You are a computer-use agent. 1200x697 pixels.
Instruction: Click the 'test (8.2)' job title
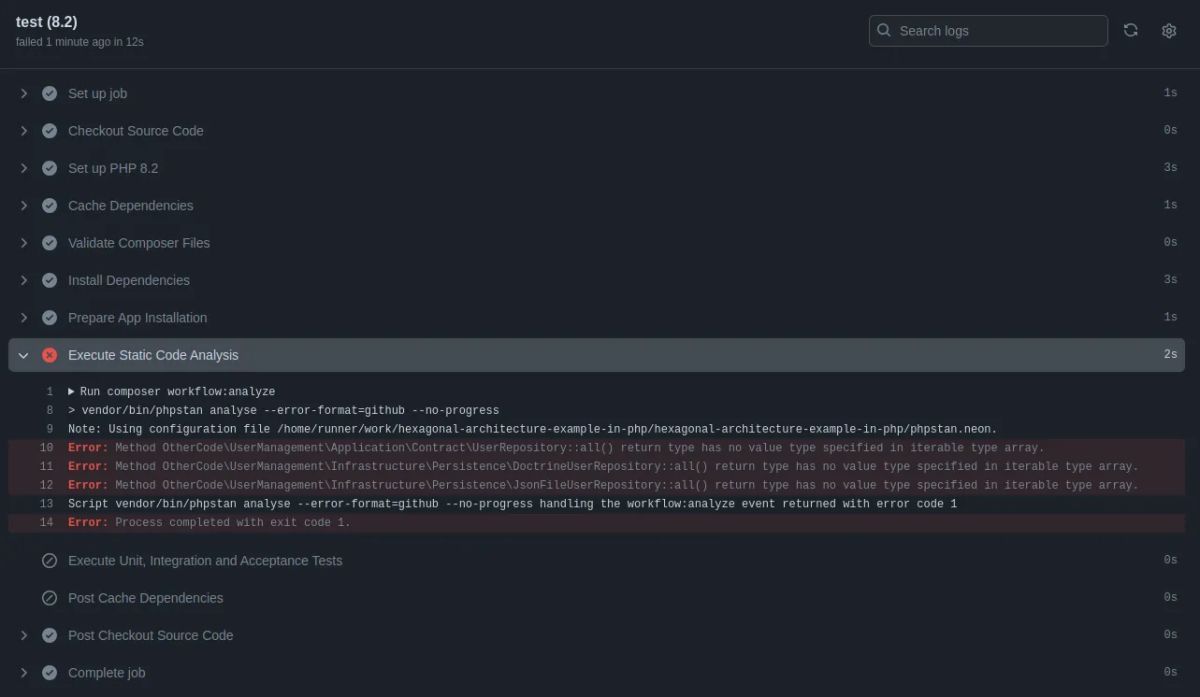coord(46,22)
